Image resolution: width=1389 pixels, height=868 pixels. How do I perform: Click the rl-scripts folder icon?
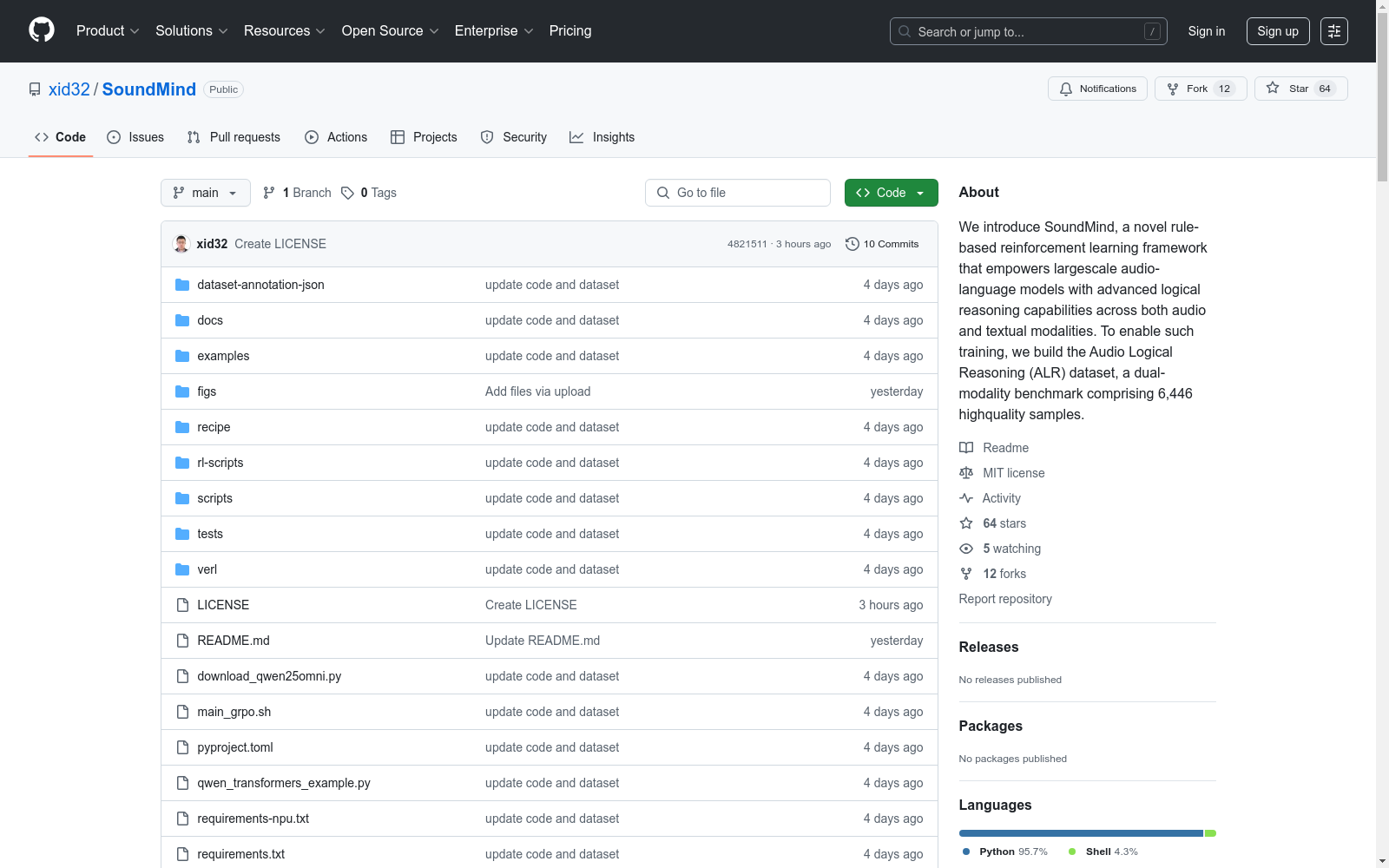pyautogui.click(x=182, y=463)
